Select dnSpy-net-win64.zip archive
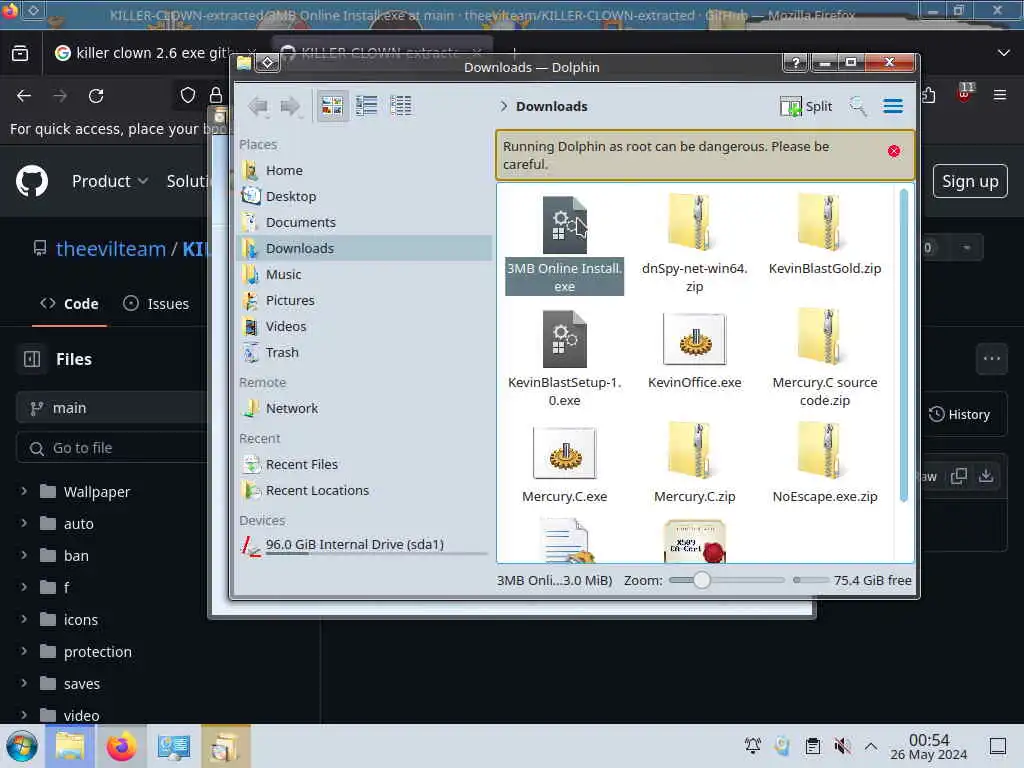The width and height of the screenshot is (1024, 768). 694,245
